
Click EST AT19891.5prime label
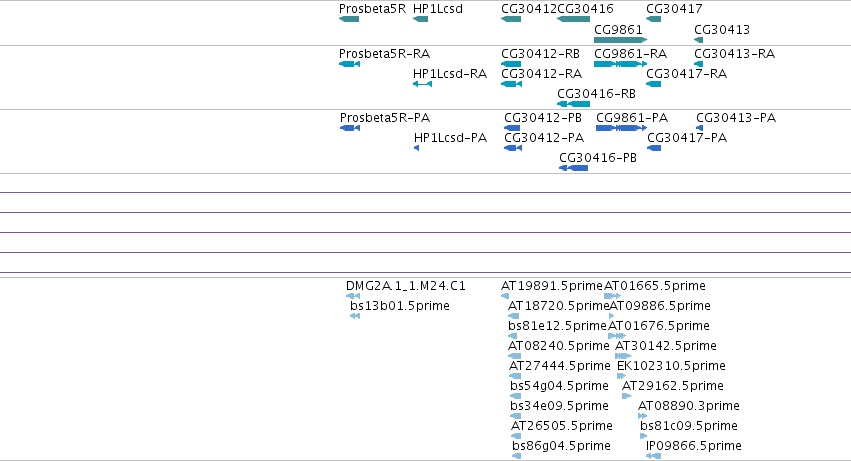tap(552, 286)
